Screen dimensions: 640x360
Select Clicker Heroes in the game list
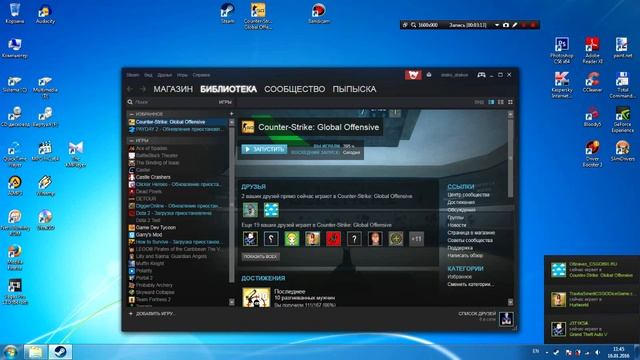[178, 184]
